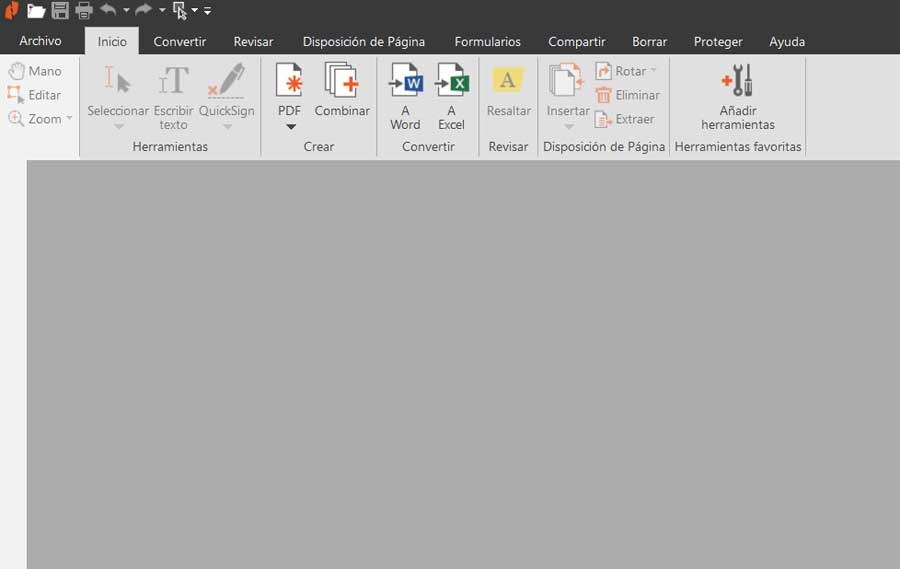Viewport: 900px width, 569px height.
Task: Expand the Rotar dropdown arrow
Action: [x=653, y=71]
